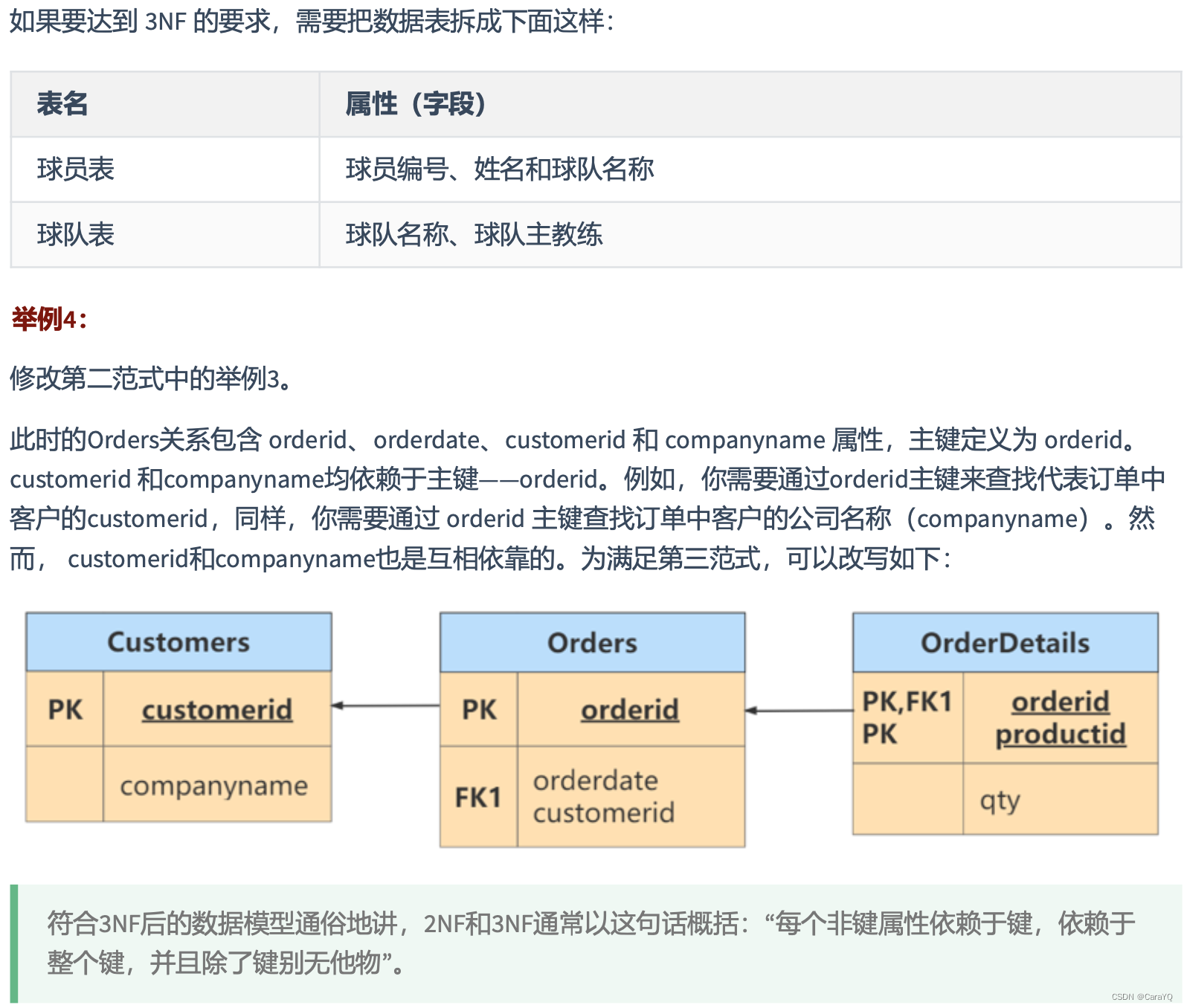This screenshot has width=1184, height=1008.
Task: Click the customerid field in Orders table
Action: (604, 812)
